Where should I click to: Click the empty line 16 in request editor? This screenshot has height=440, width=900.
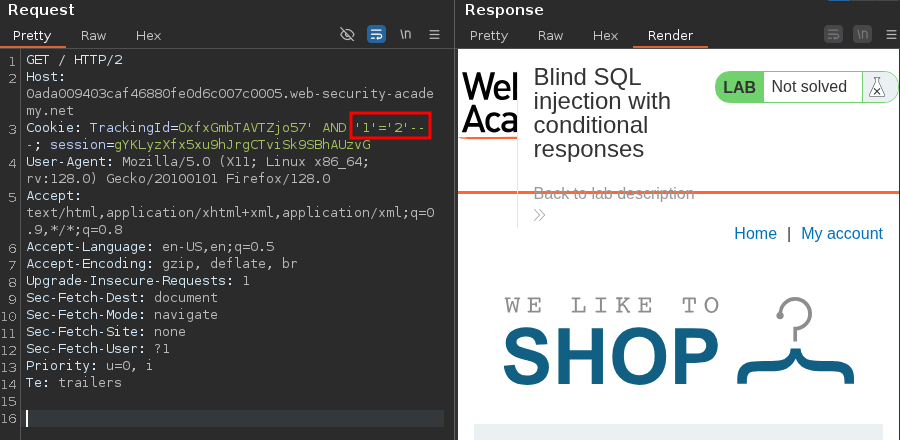click(x=200, y=418)
